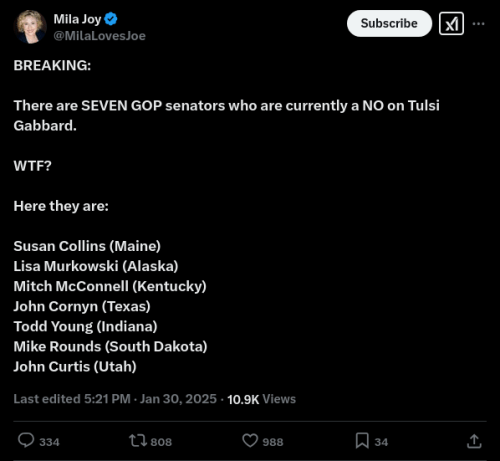The width and height of the screenshot is (500, 461).
Task: Click the Subscribe button
Action: click(x=389, y=23)
